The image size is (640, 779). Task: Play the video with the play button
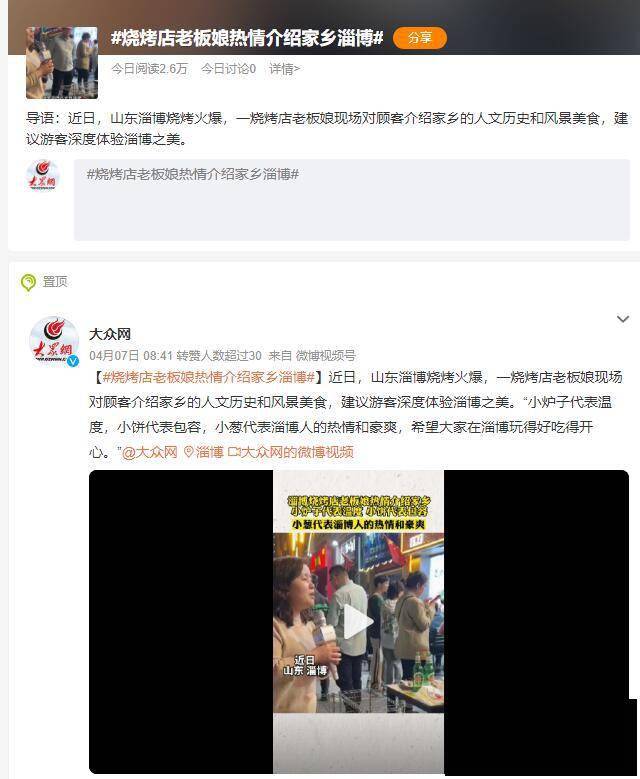click(358, 622)
